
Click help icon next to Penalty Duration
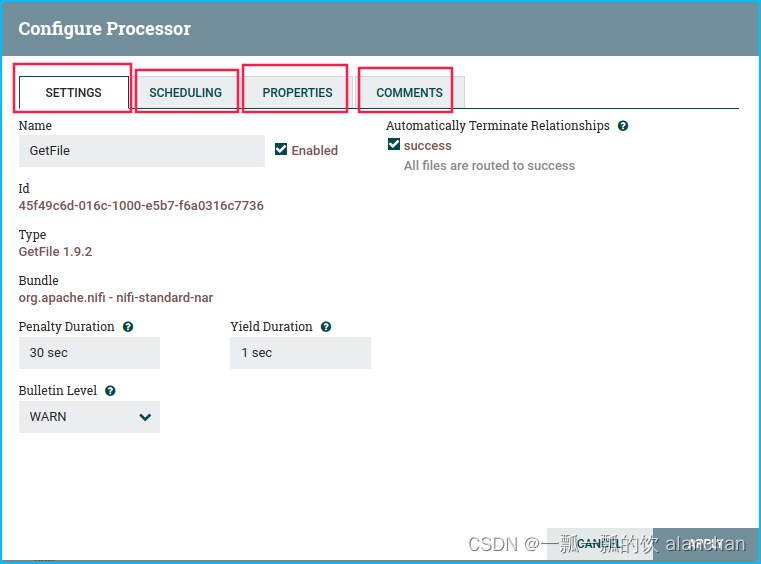(128, 327)
